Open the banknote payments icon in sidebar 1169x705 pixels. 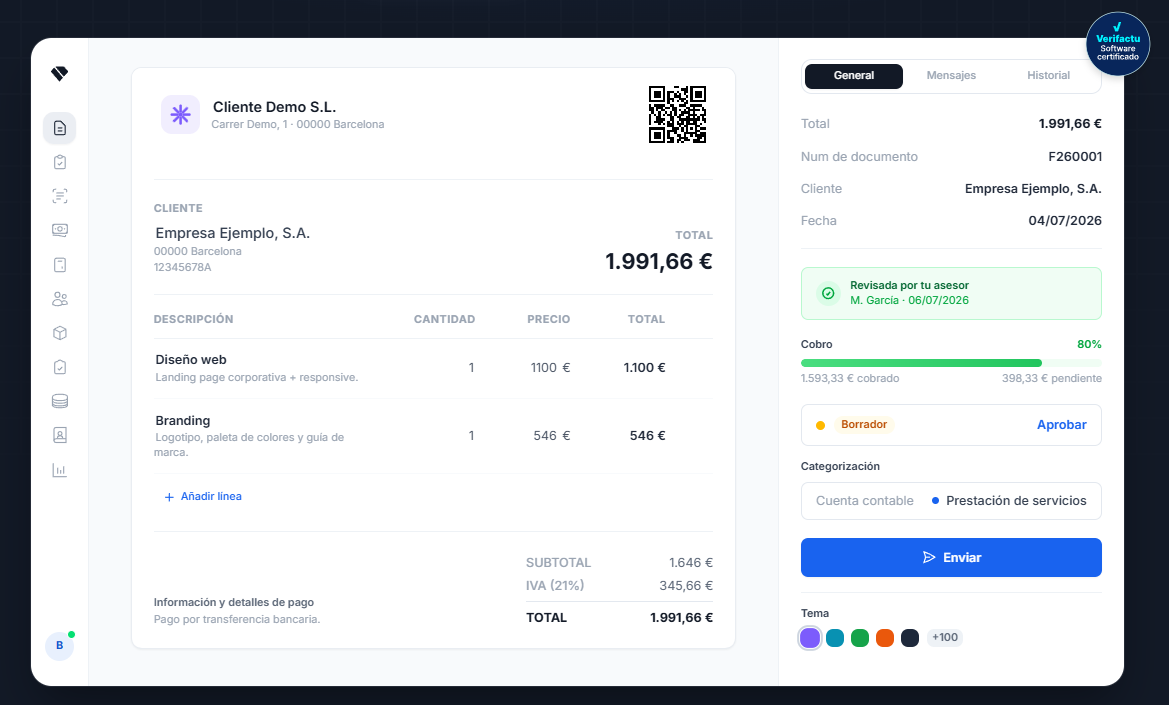point(60,230)
